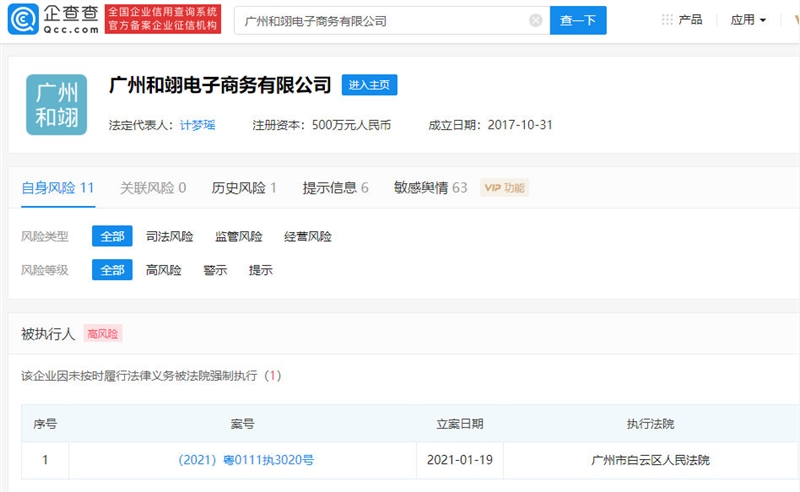800x492 pixels.
Task: Open the 提示信息 tab
Action: (x=336, y=188)
